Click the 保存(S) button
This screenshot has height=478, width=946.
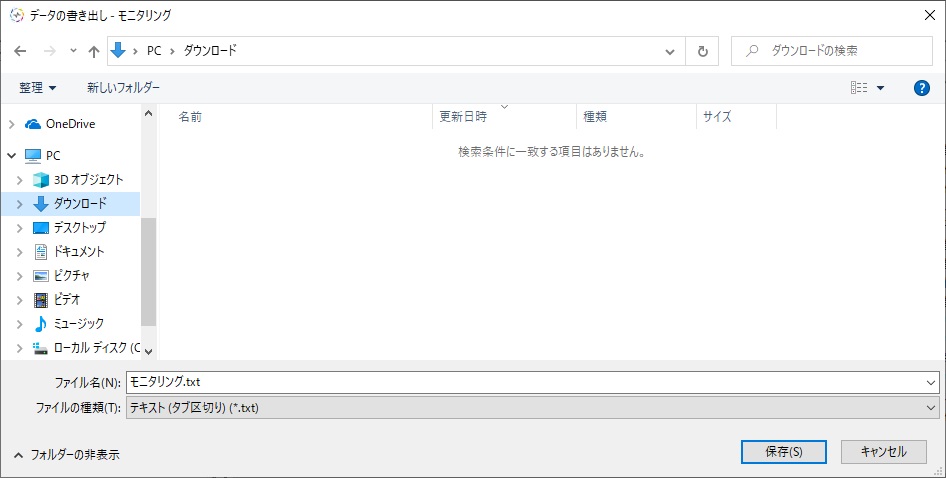784,451
